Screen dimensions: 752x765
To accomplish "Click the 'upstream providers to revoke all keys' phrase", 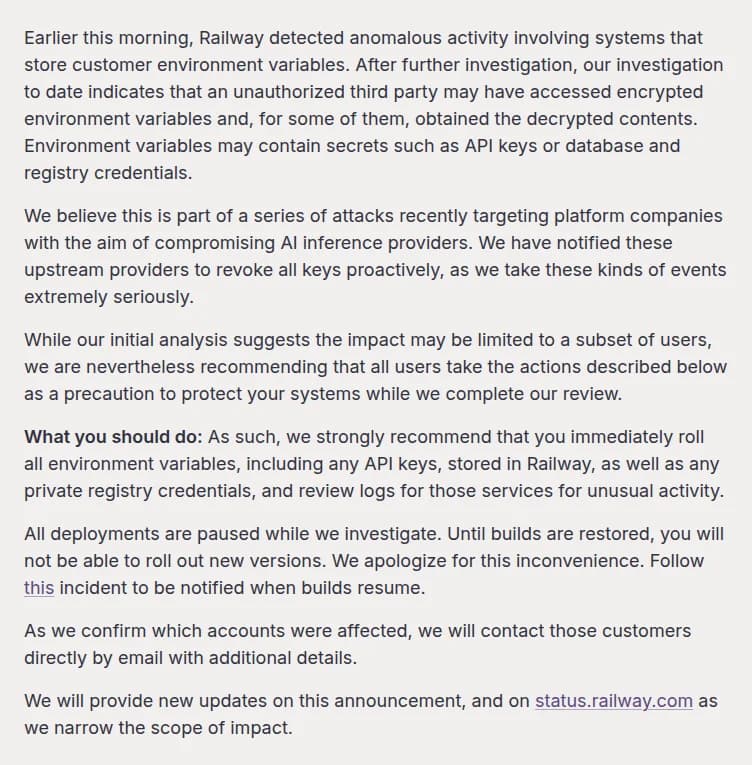I will click(x=183, y=270).
